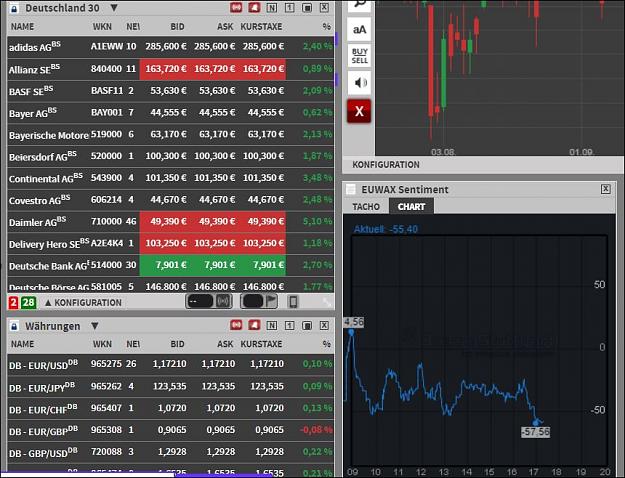Viewport: 625px width, 478px height.
Task: Sort Währungen by WKN column
Action: 102,344
